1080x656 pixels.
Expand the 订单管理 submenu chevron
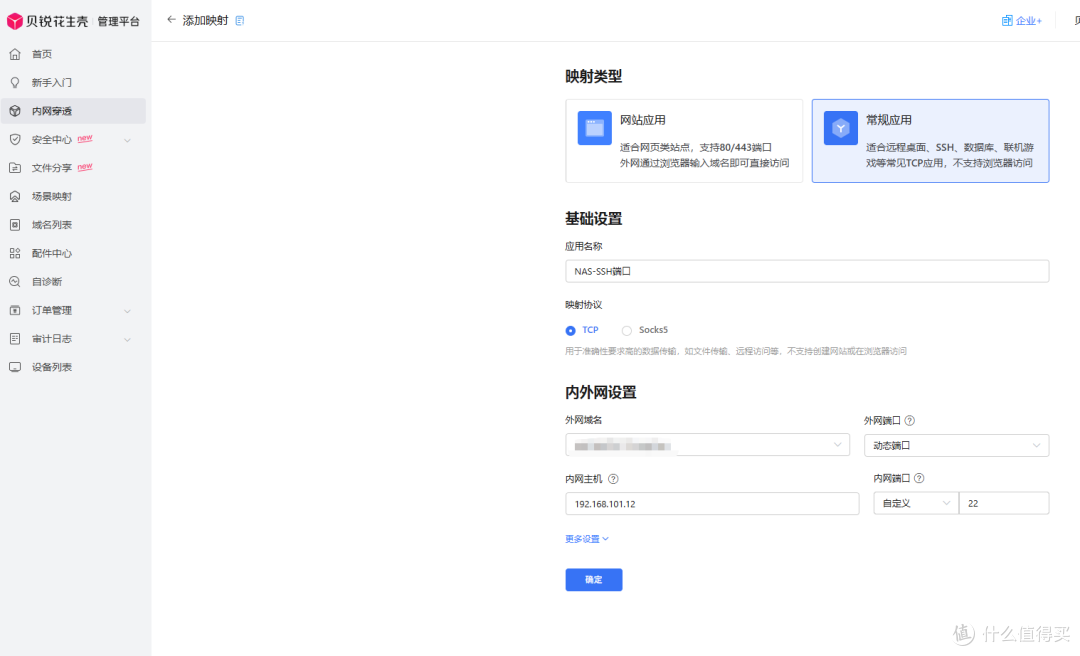point(127,311)
